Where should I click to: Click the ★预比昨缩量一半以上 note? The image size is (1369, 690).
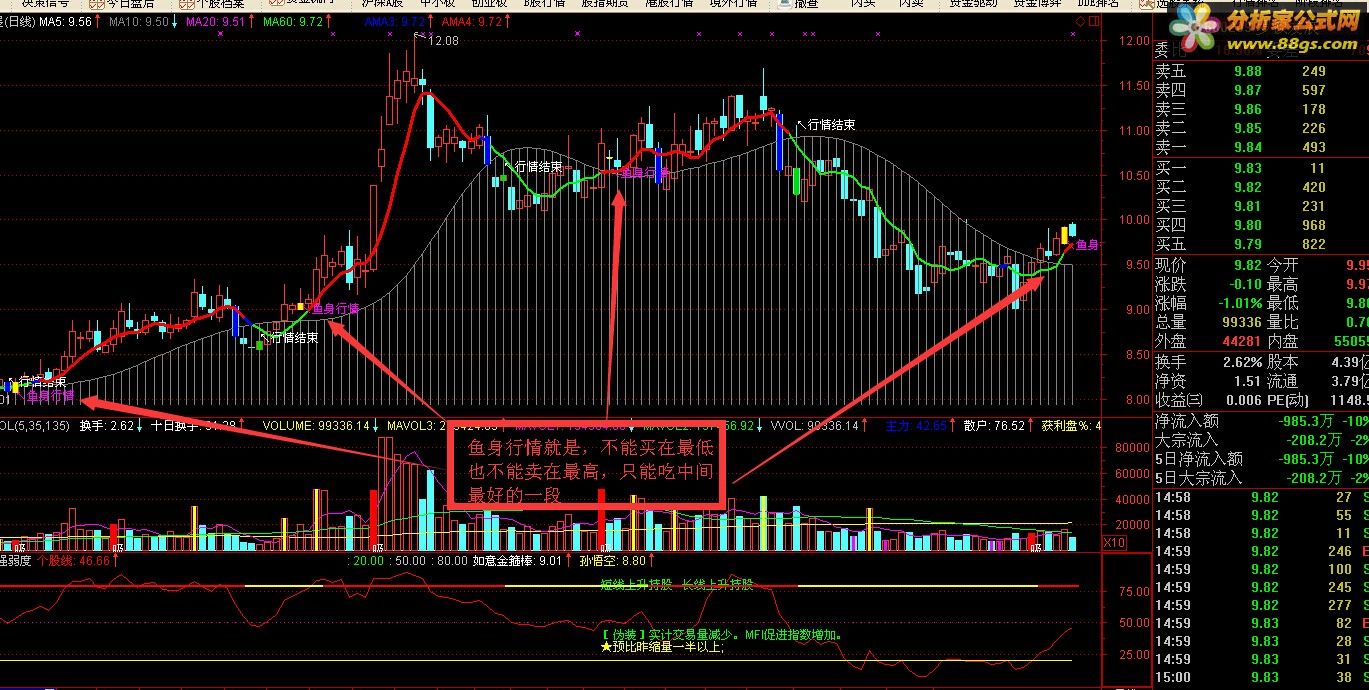(661, 647)
